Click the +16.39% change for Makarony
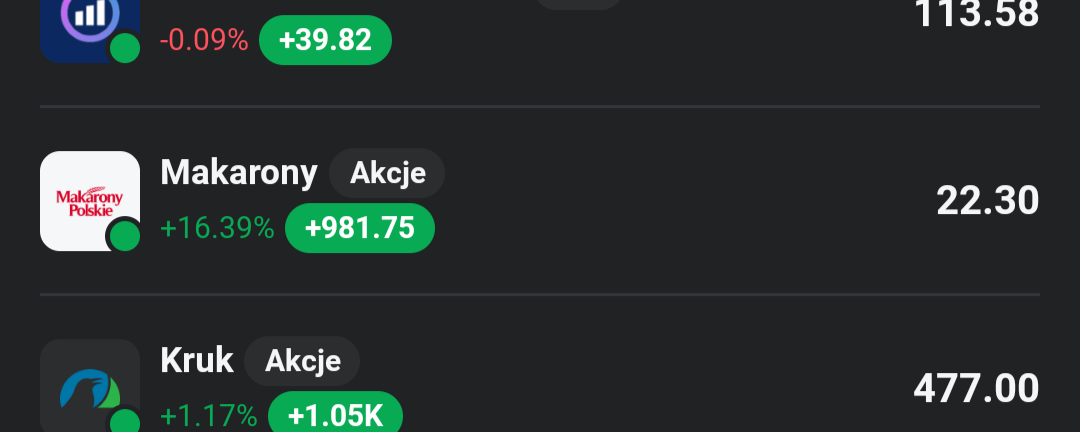 tap(217, 229)
